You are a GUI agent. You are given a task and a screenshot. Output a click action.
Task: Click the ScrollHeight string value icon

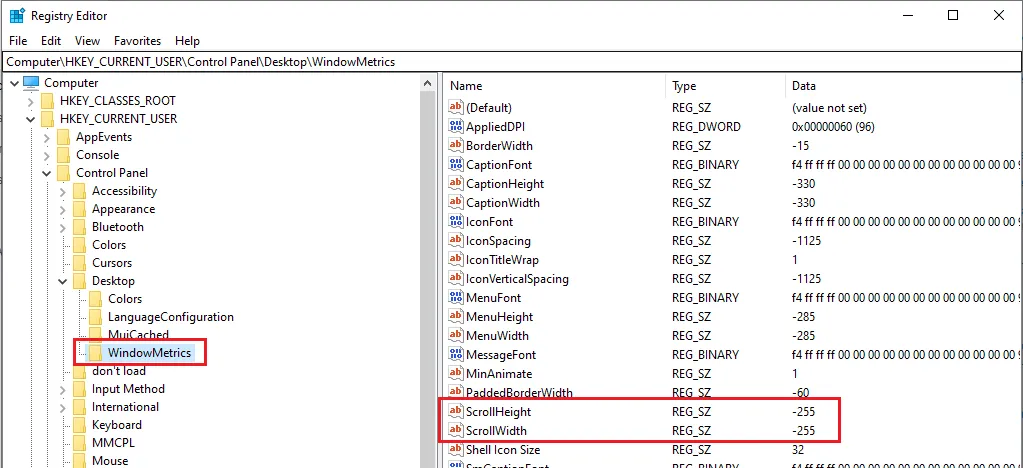coord(455,412)
